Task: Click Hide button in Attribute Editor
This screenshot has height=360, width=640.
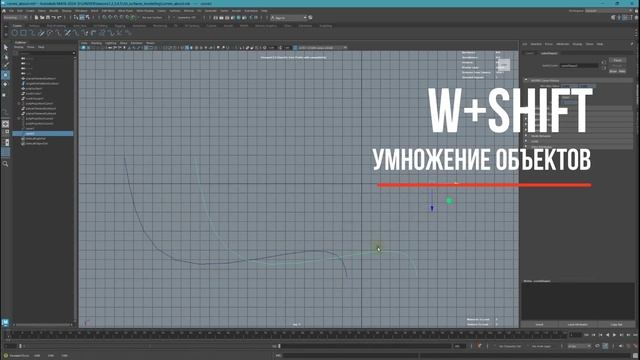Action: [622, 71]
